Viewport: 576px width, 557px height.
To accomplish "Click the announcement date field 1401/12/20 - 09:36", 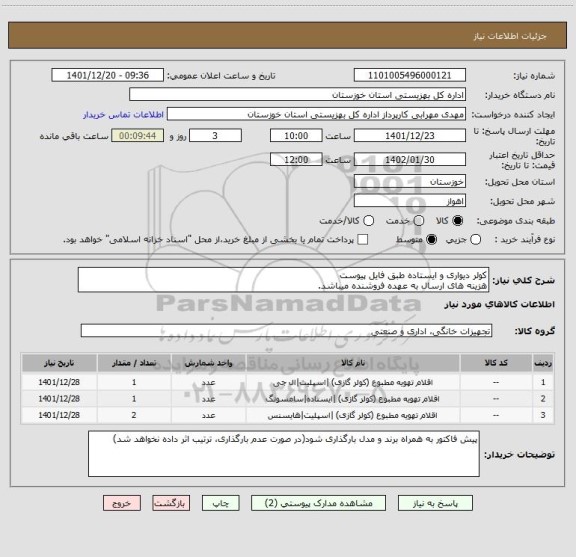I will 108,75.
